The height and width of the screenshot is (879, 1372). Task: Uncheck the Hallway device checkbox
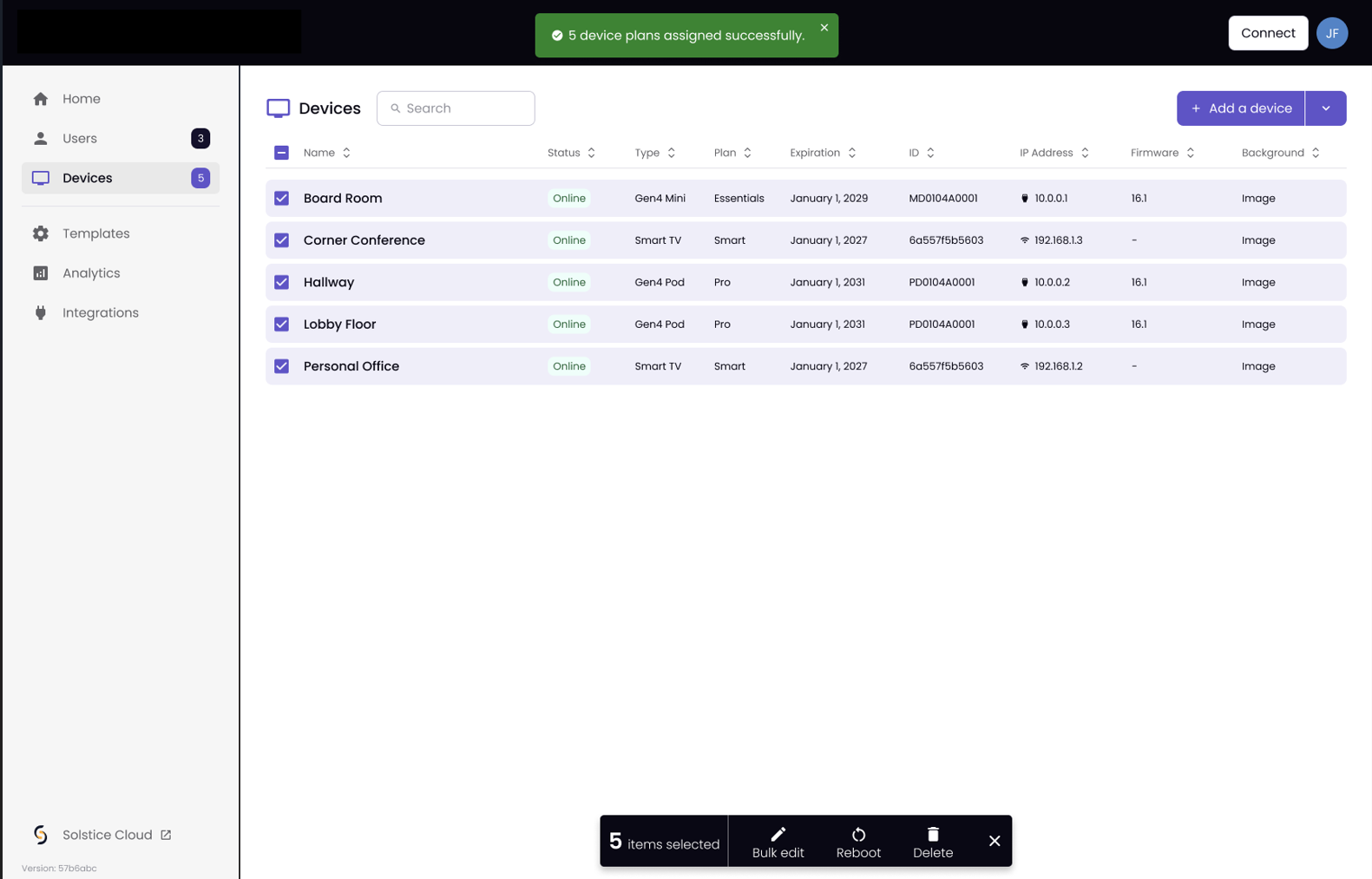[282, 282]
